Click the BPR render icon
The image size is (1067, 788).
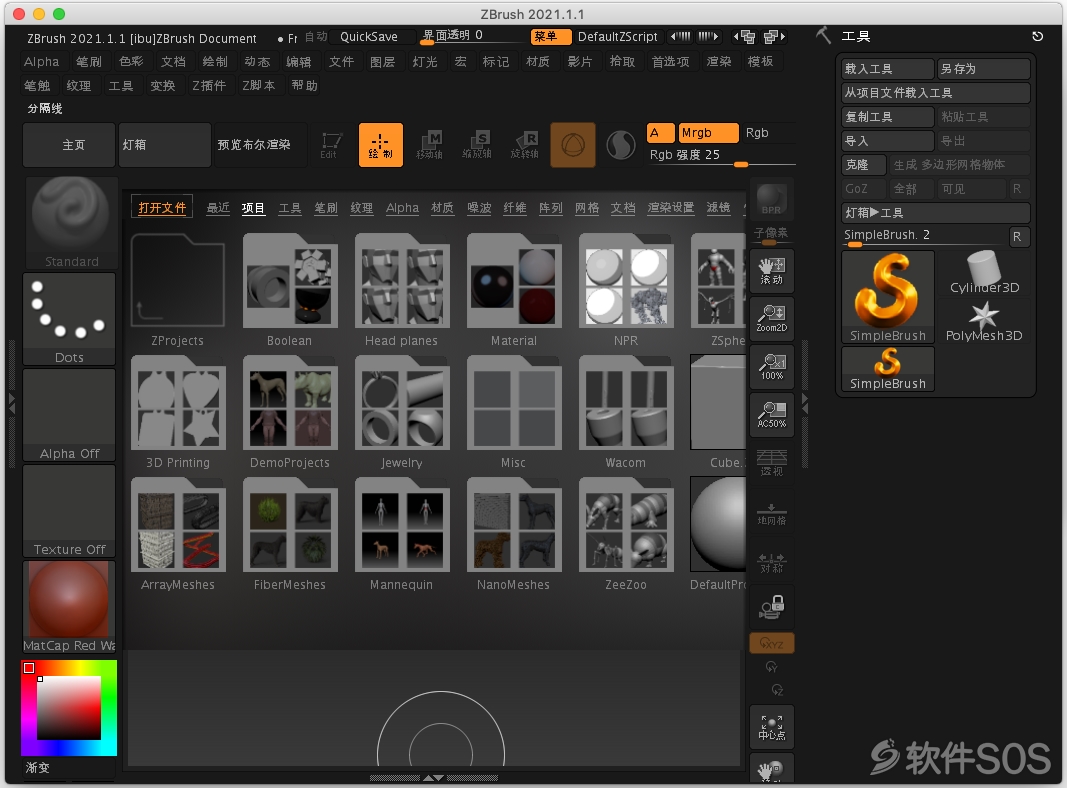click(x=772, y=199)
